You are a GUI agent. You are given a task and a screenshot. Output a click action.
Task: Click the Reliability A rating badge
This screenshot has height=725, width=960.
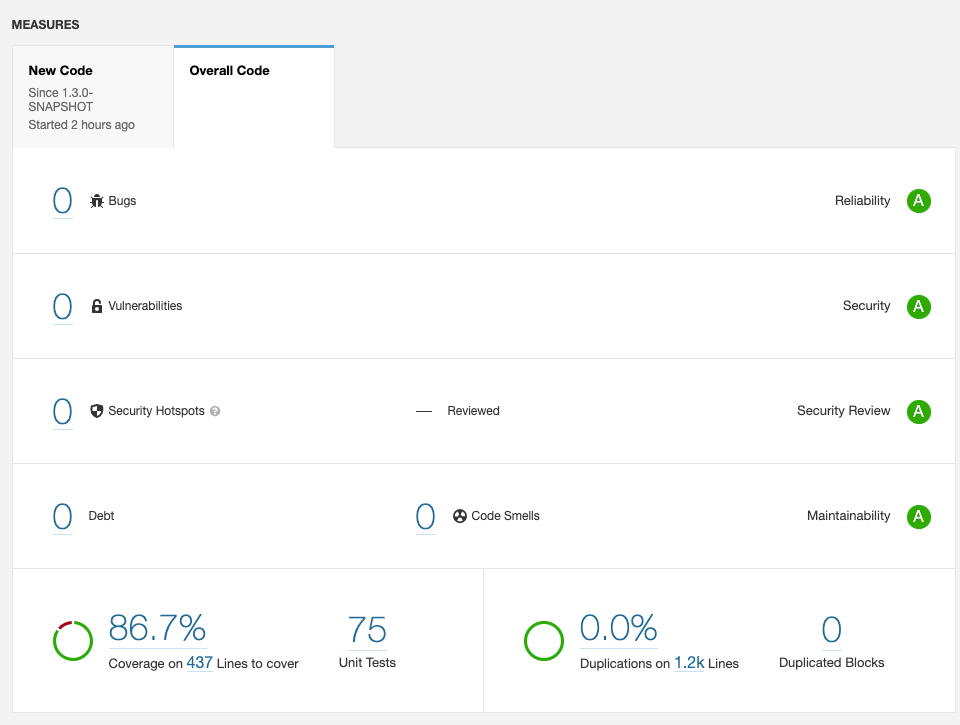(918, 201)
